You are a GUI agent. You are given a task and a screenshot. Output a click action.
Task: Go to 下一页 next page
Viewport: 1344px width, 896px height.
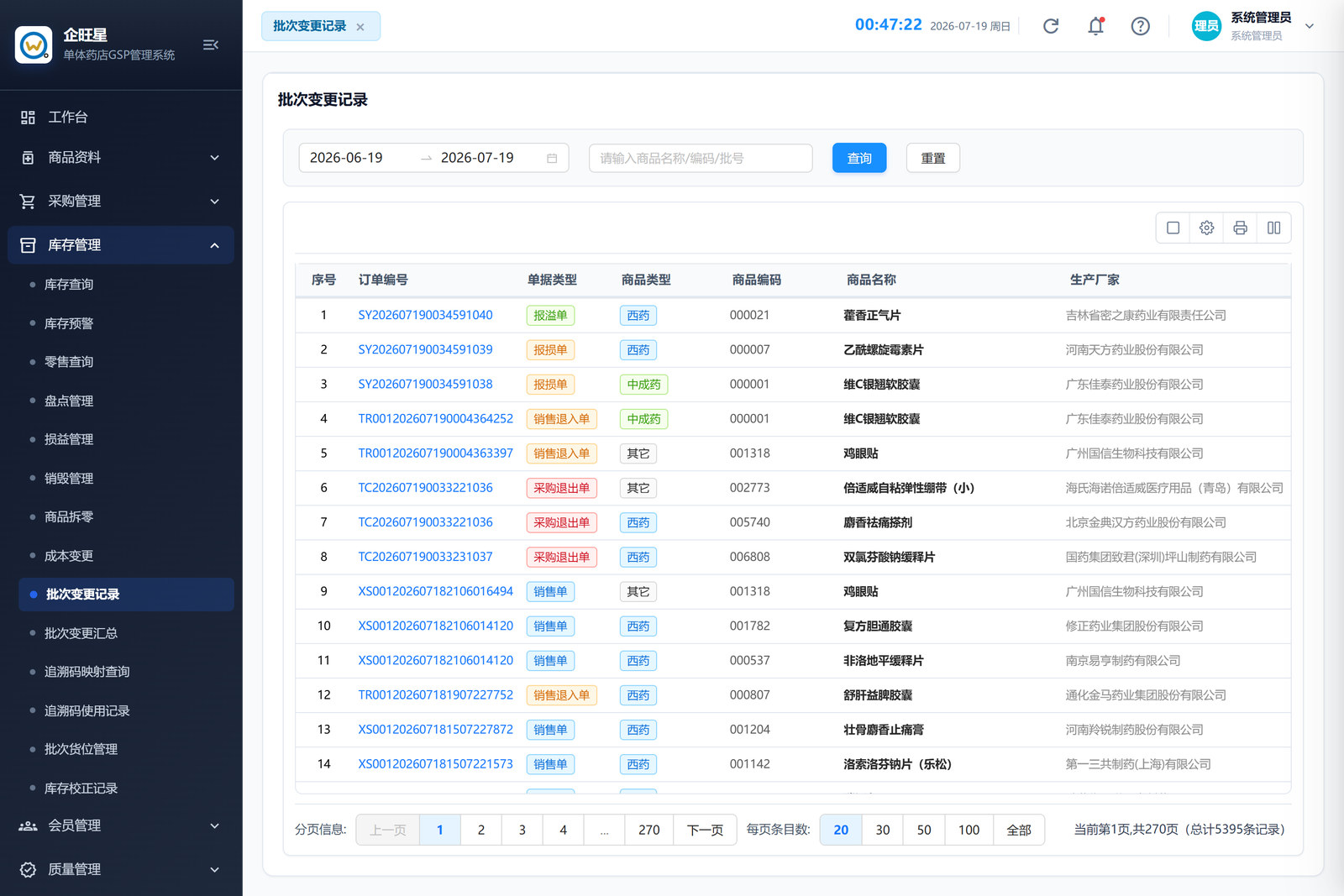(x=705, y=830)
